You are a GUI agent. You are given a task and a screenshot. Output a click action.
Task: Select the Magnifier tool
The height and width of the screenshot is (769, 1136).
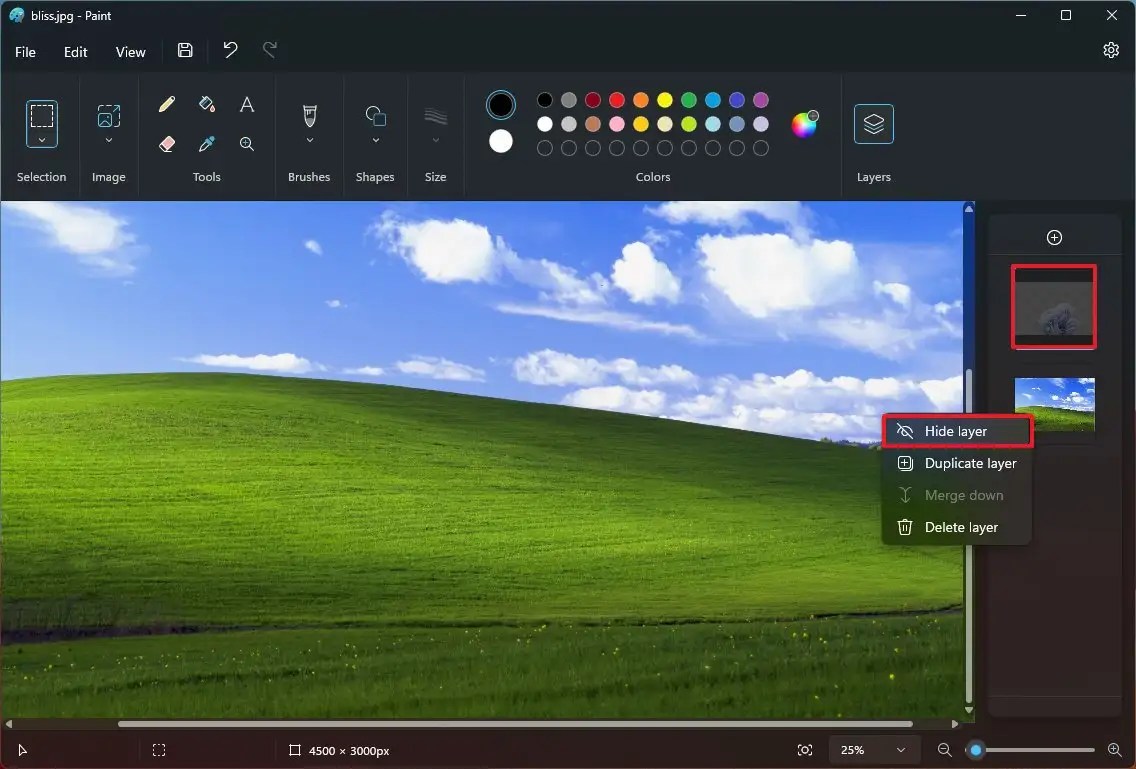pyautogui.click(x=246, y=143)
